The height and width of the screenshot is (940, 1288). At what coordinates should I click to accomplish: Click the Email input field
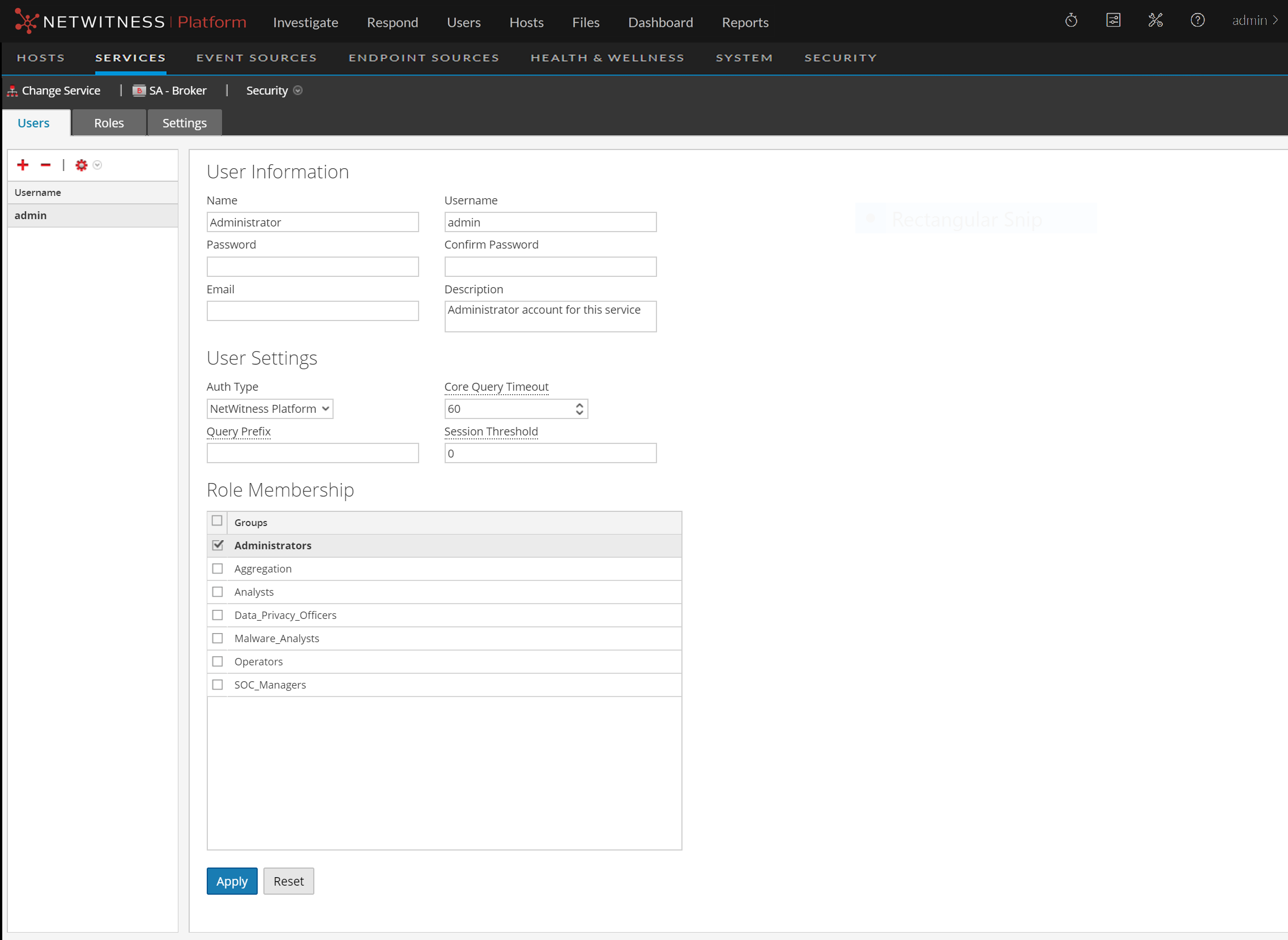(x=313, y=311)
